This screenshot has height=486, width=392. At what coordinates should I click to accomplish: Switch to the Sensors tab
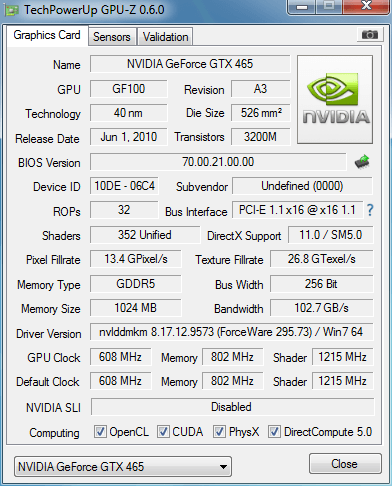pos(112,37)
